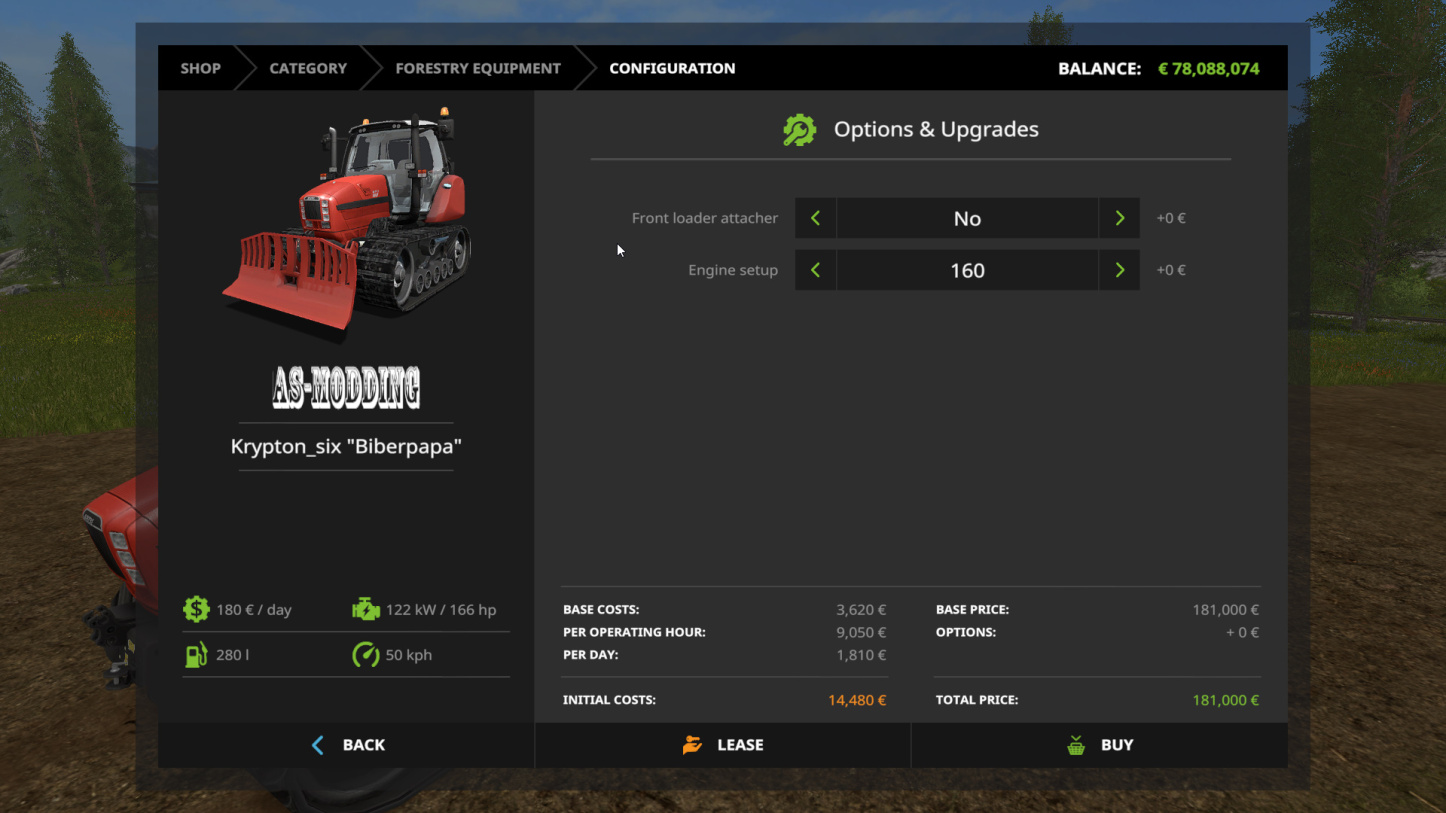Viewport: 1446px width, 813px height.
Task: Click the blue back arrow icon
Action: [x=318, y=745]
